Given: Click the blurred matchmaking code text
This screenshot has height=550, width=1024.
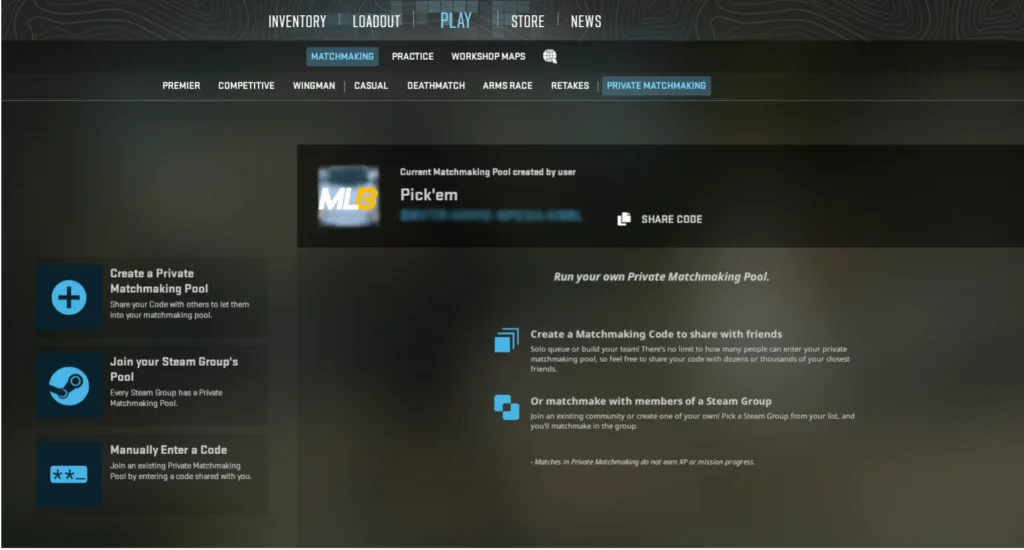Looking at the screenshot, I should 490,216.
